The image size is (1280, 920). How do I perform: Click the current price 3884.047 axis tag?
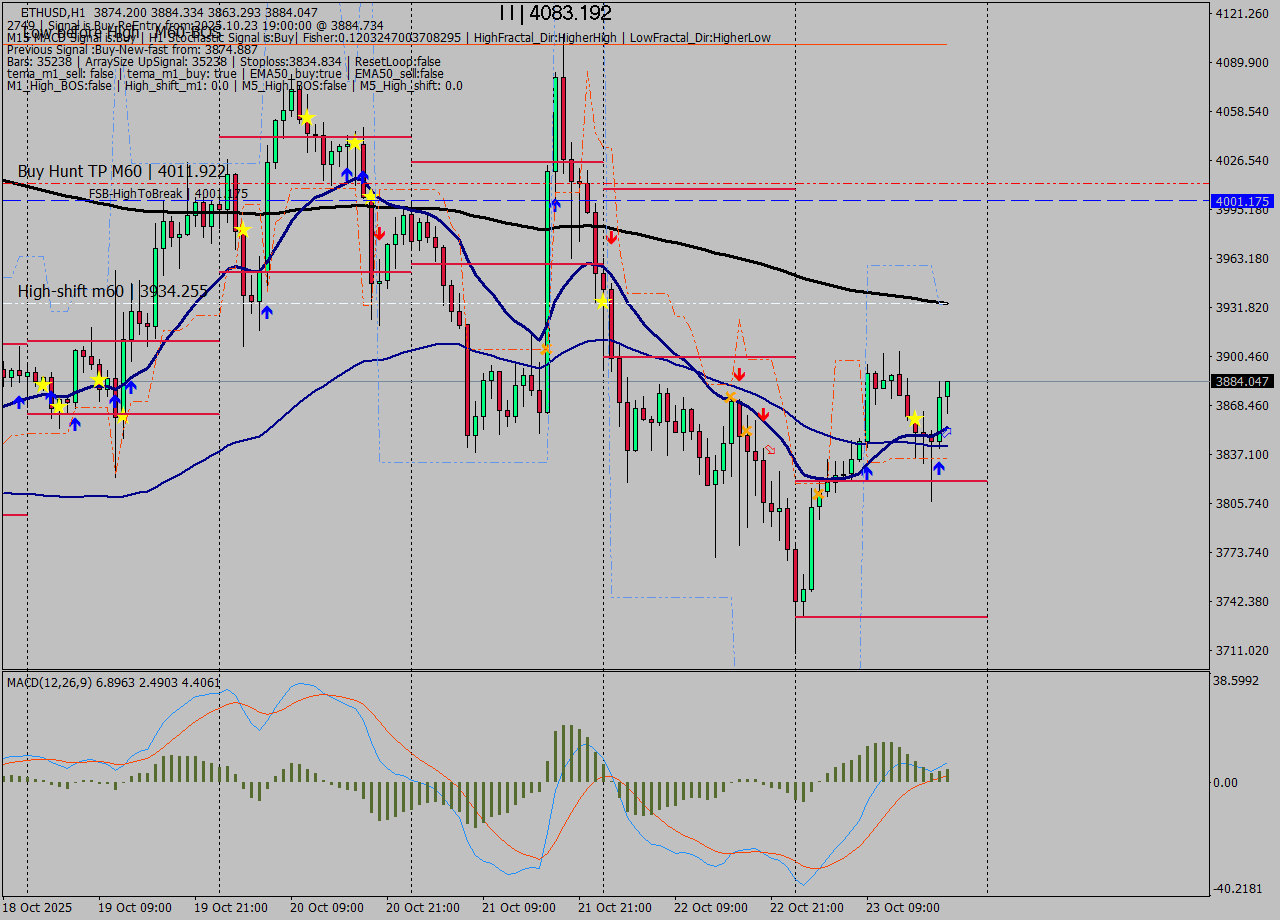tap(1241, 381)
